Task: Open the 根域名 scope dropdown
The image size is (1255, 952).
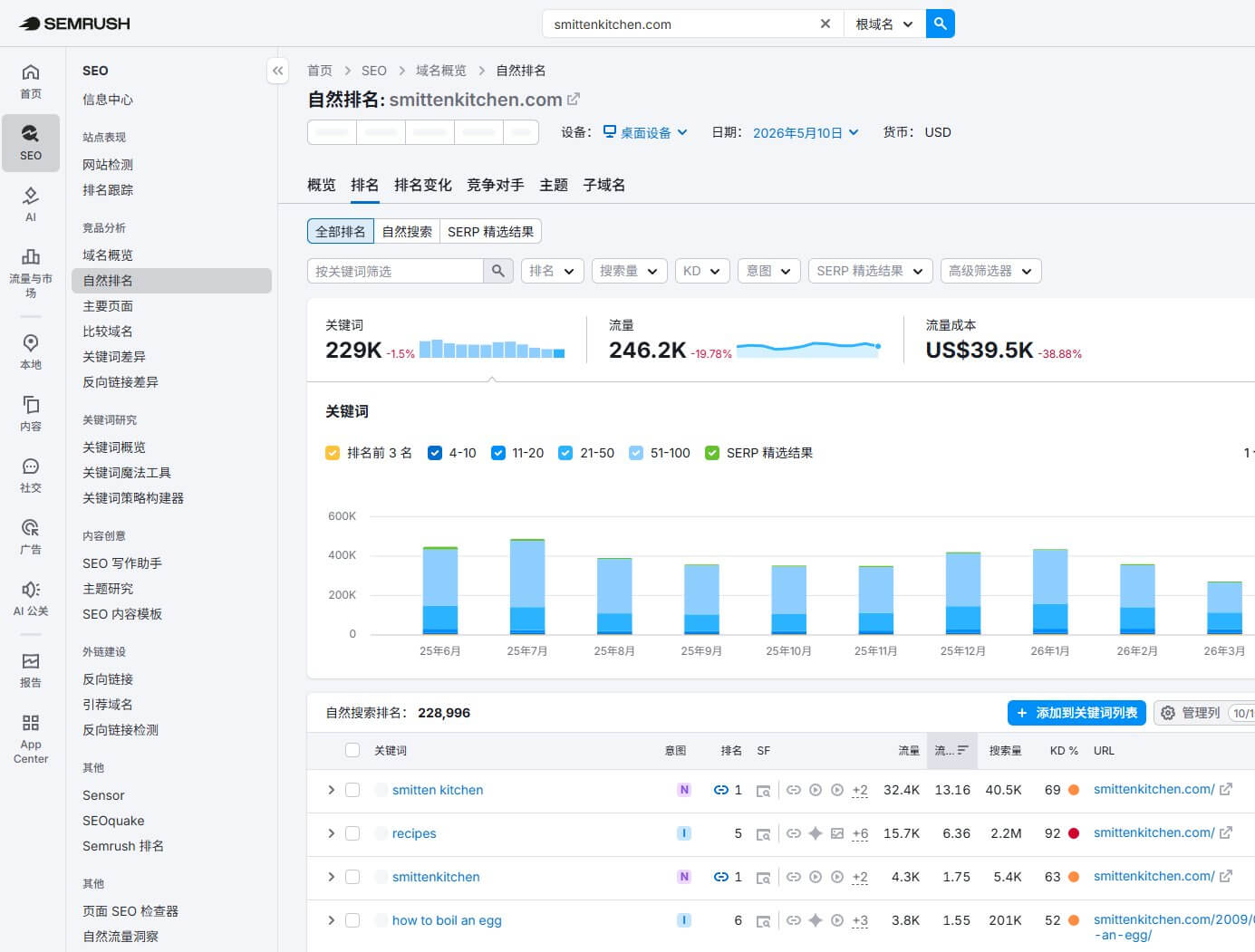Action: coord(884,24)
